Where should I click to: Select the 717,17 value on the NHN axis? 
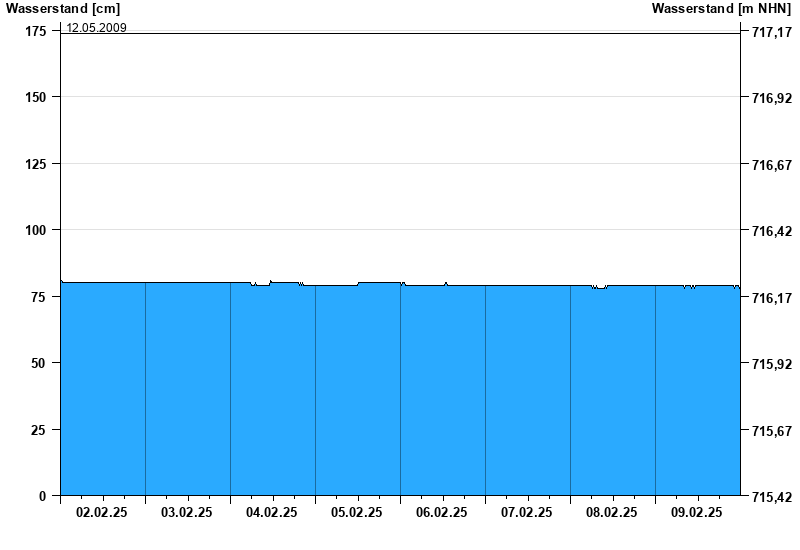point(771,33)
